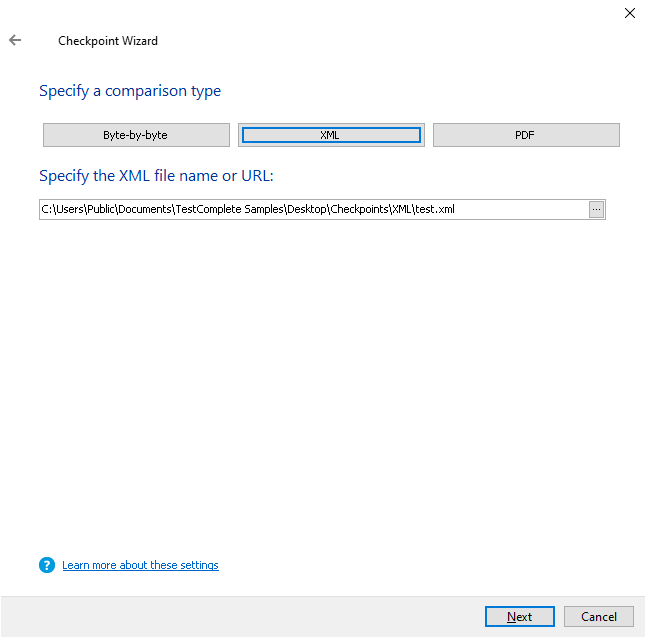The height and width of the screenshot is (638, 646).
Task: Click the 'Specify a comparison type' heading
Action: (x=130, y=91)
